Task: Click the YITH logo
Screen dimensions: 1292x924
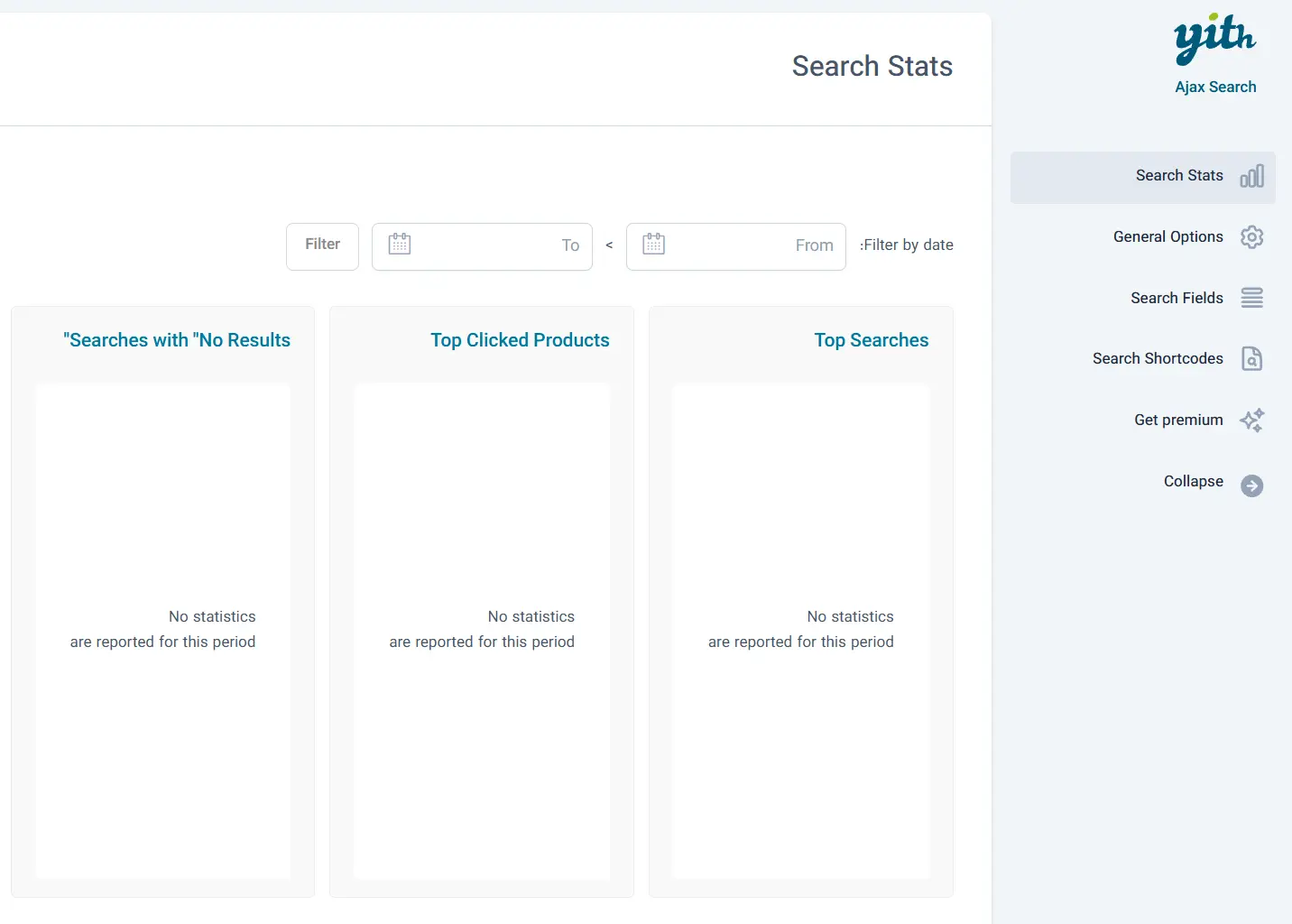Action: pos(1214,40)
